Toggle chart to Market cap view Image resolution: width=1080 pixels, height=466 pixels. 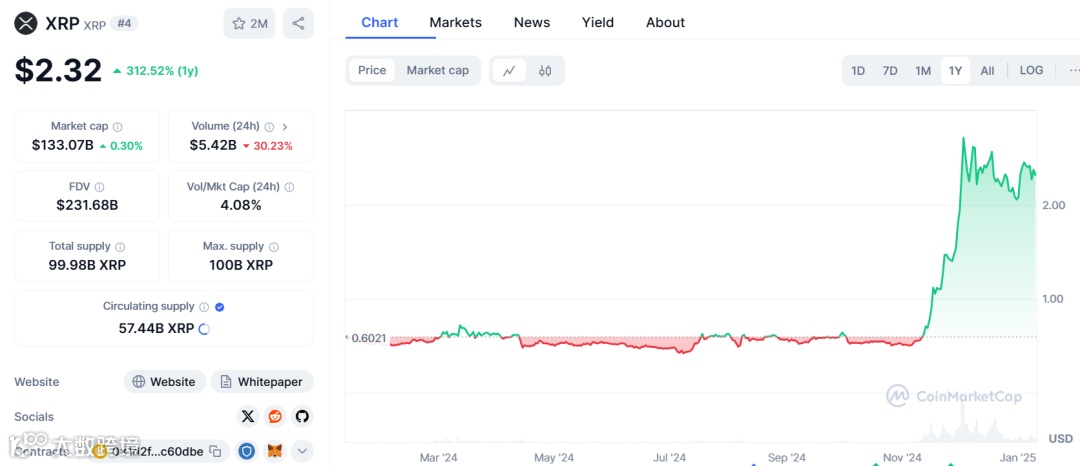pos(437,71)
